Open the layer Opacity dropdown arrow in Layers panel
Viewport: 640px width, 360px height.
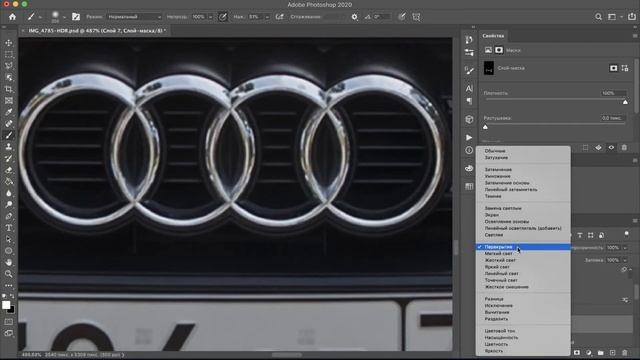[x=625, y=248]
